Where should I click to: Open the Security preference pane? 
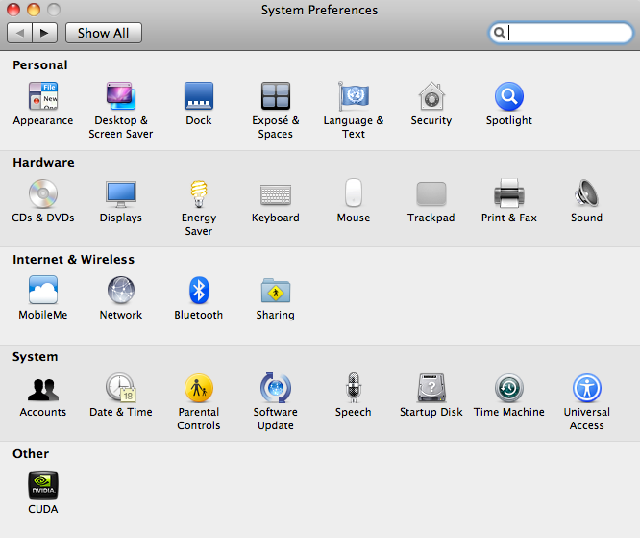431,98
